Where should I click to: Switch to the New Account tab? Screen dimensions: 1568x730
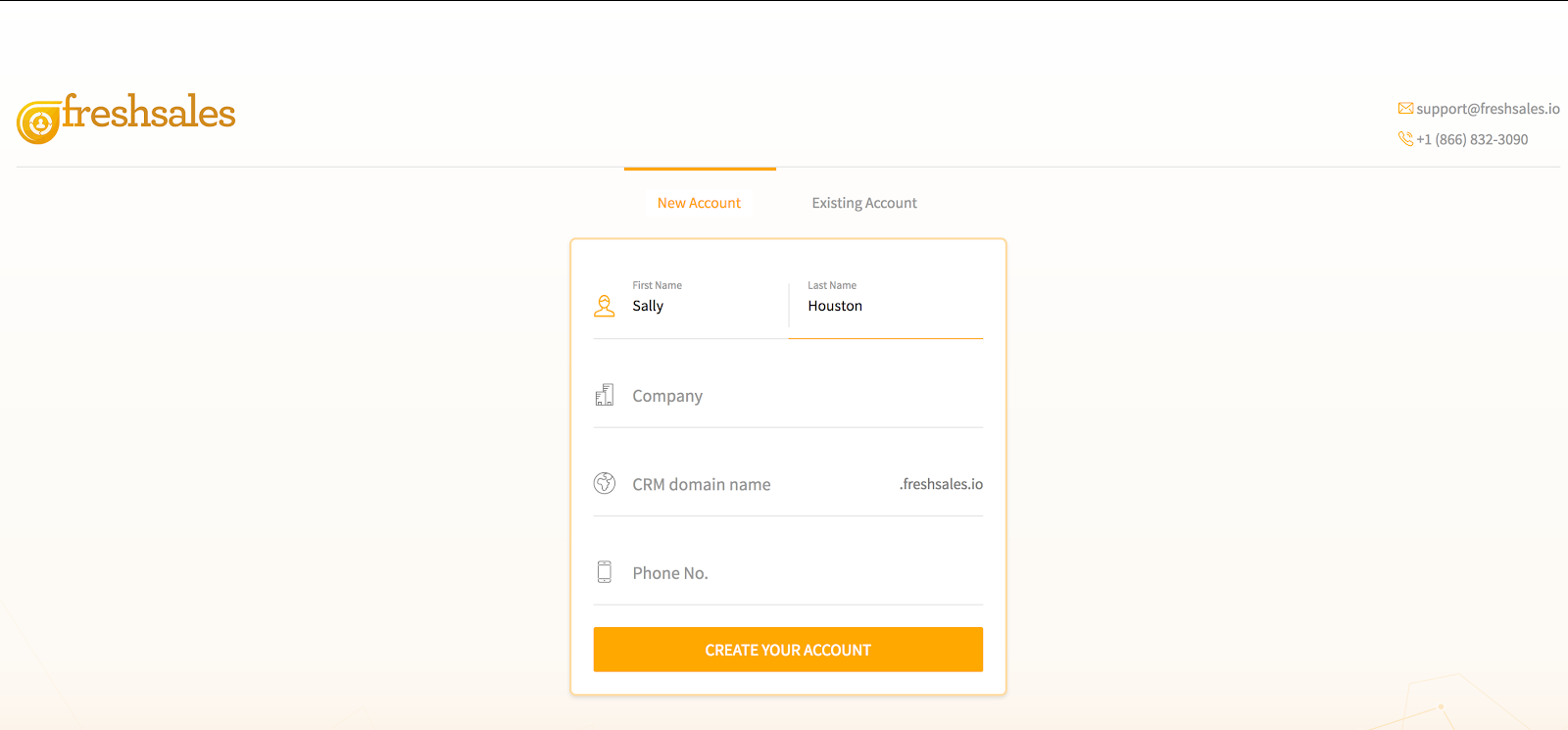700,203
